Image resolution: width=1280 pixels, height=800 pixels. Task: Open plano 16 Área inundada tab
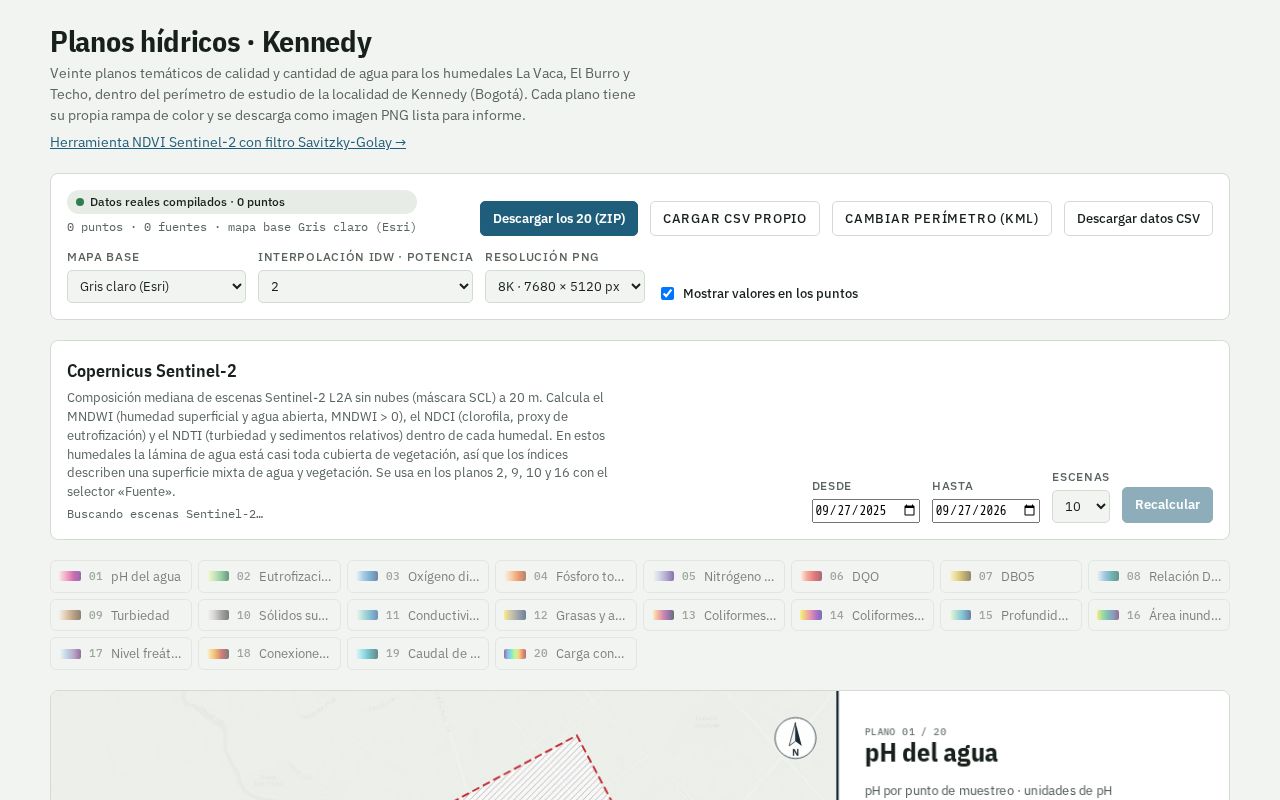click(x=1159, y=615)
